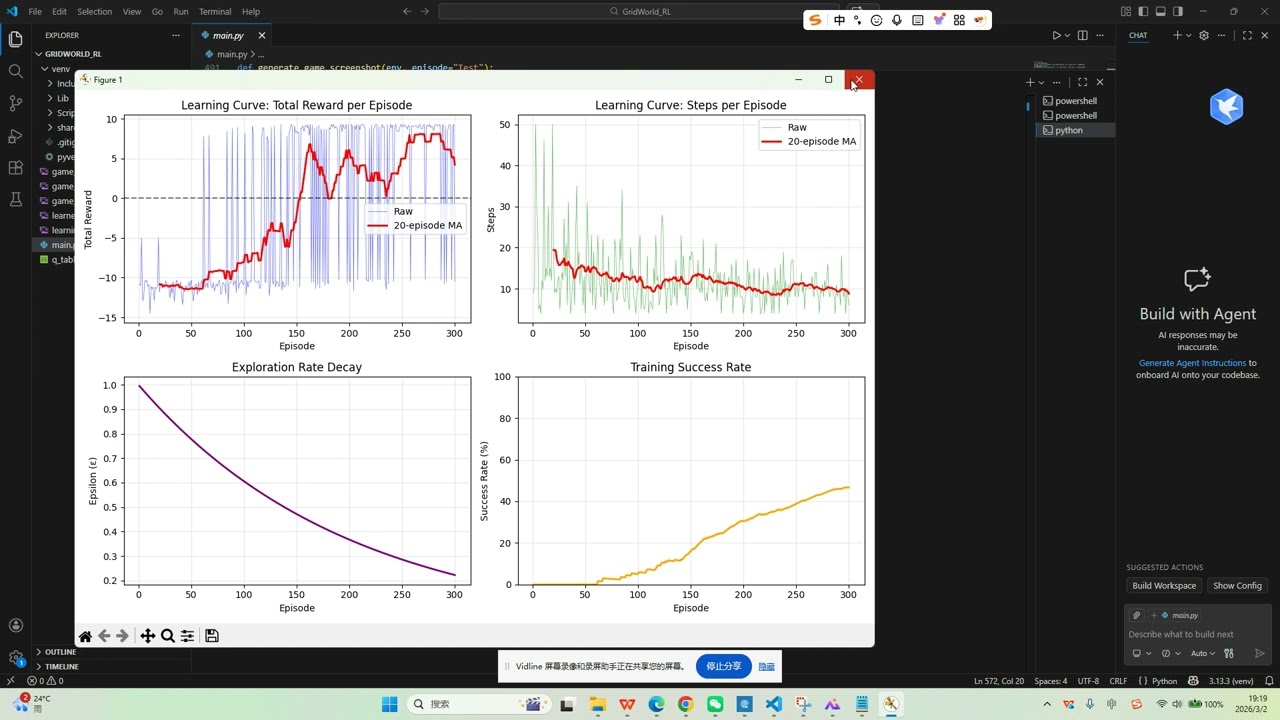Maximize the terminal panel size
Image resolution: width=1280 pixels, height=720 pixels.
point(1082,82)
